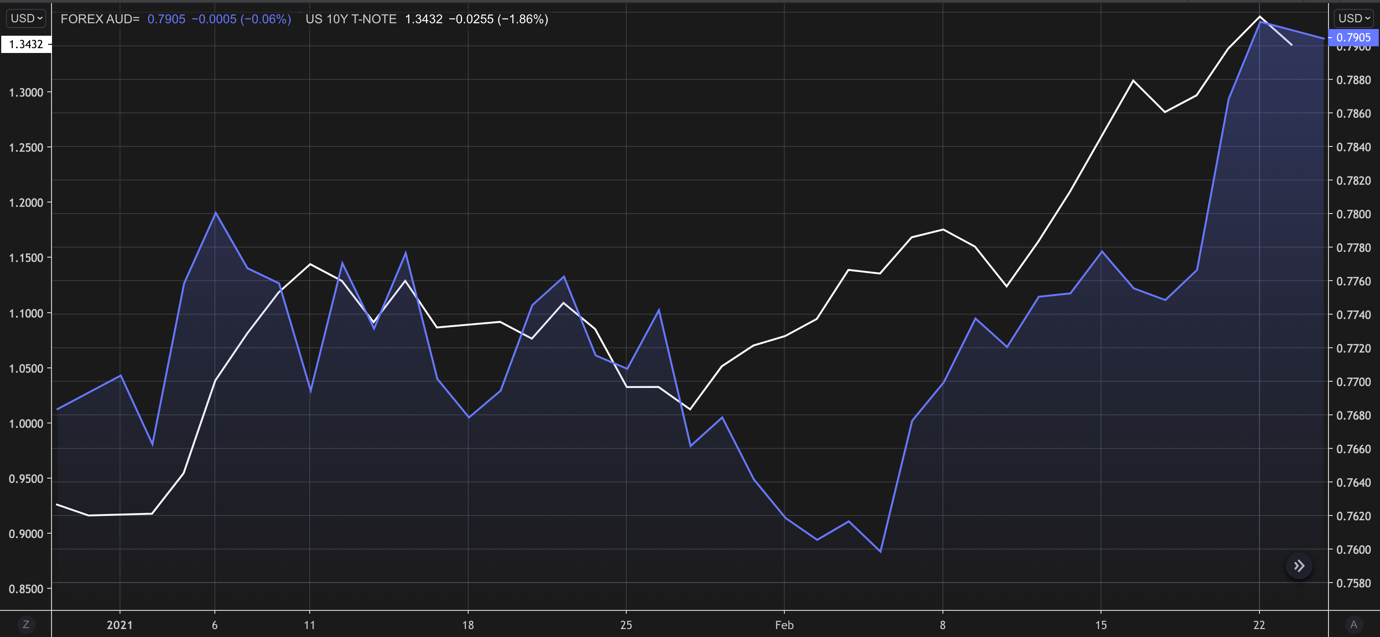Screen dimensions: 1380x637
Task: Click the scroll-to-latest double arrow button
Action: 1299,566
